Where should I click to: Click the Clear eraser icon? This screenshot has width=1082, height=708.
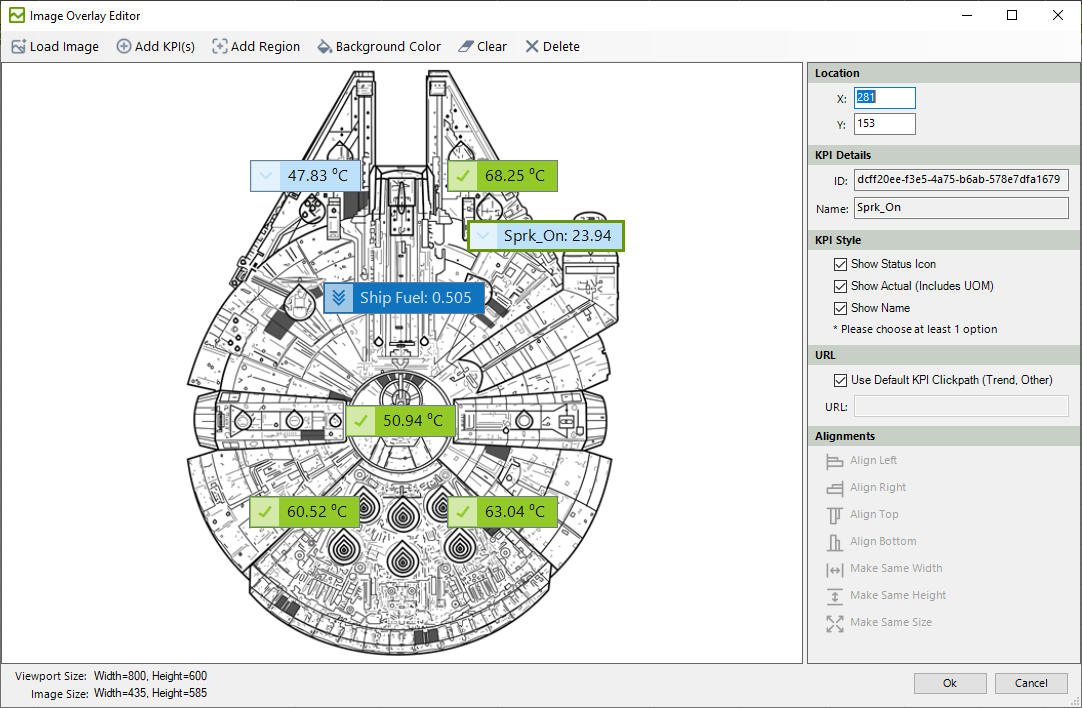[466, 46]
